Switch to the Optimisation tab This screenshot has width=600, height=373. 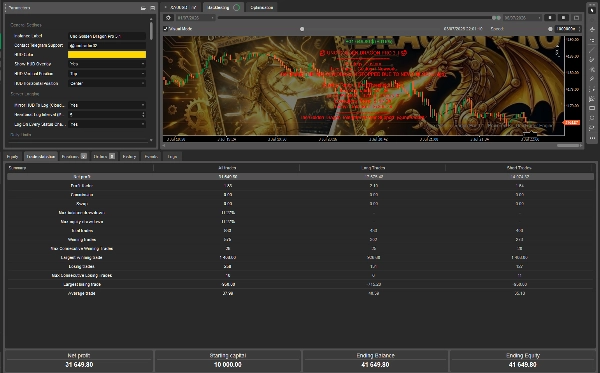pyautogui.click(x=261, y=7)
